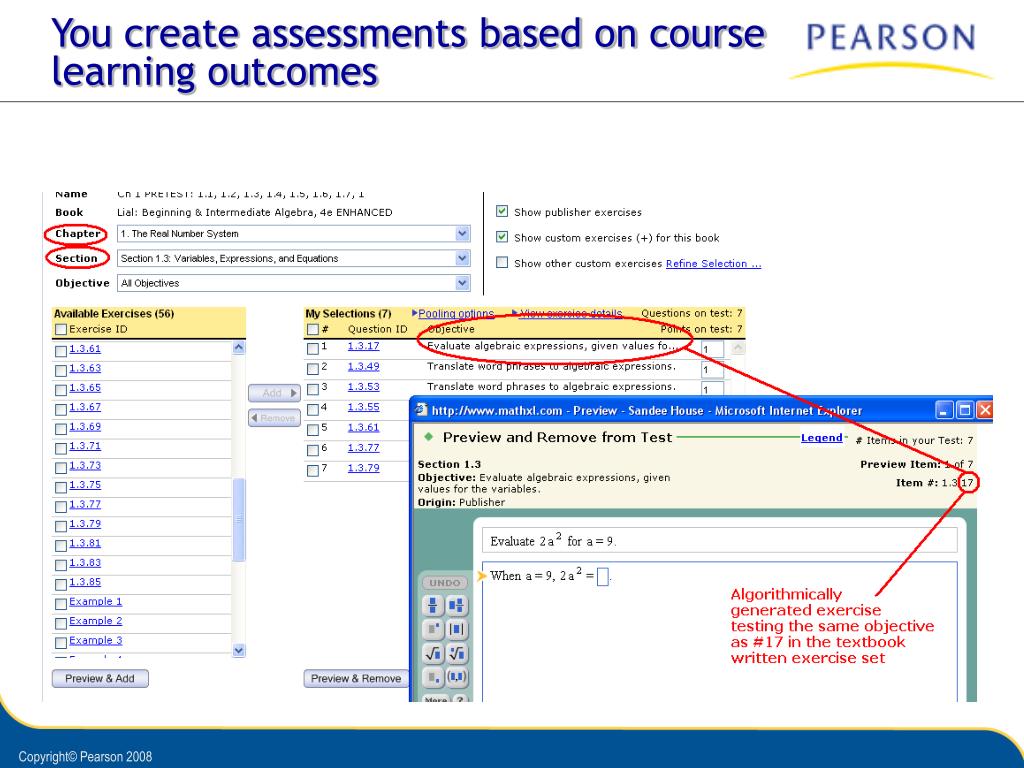
Task: Open exercise link 1.3.83 in Available Exercises
Action: click(x=85, y=562)
